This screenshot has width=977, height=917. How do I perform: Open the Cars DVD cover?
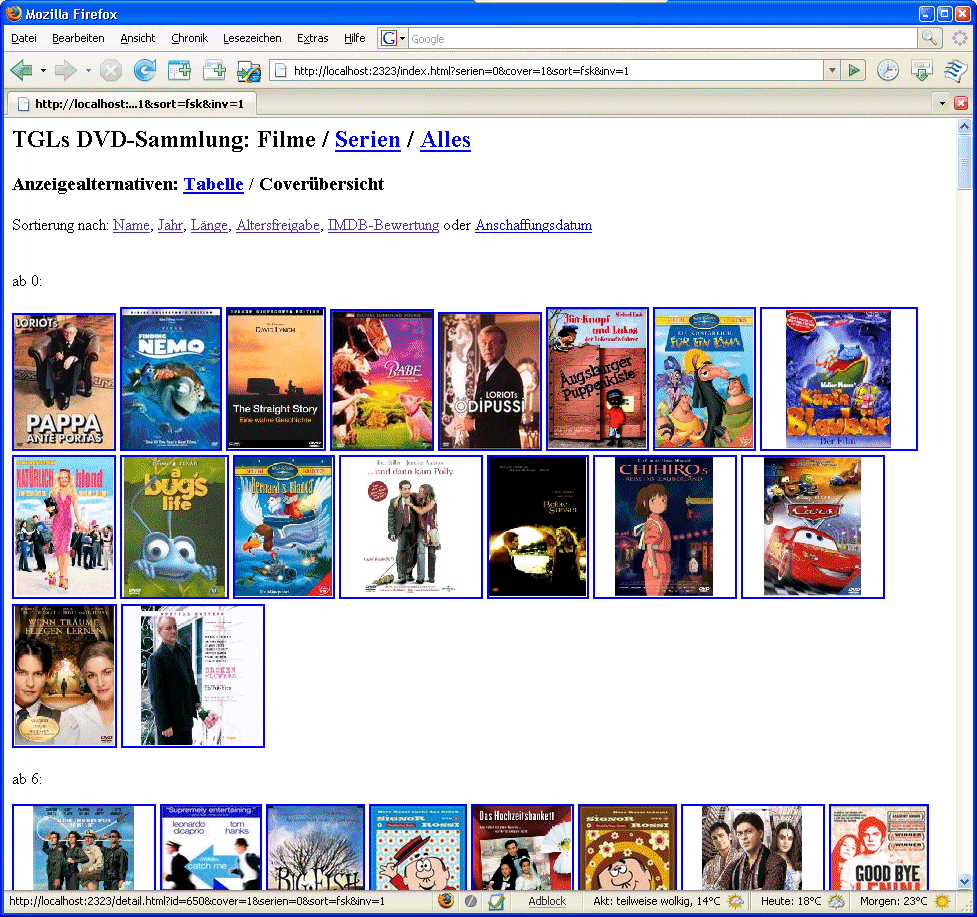coord(813,527)
